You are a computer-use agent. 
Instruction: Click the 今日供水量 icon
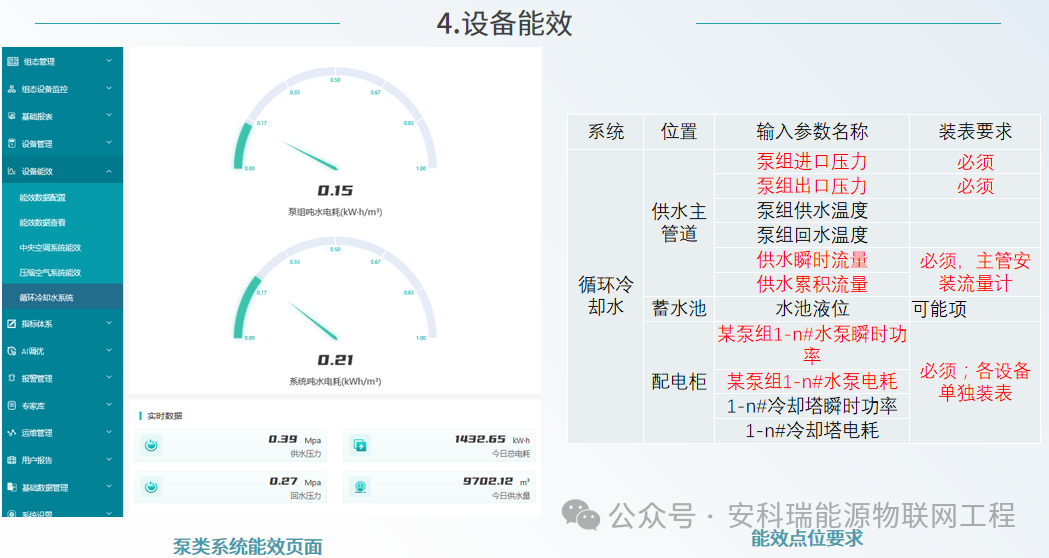[360, 487]
